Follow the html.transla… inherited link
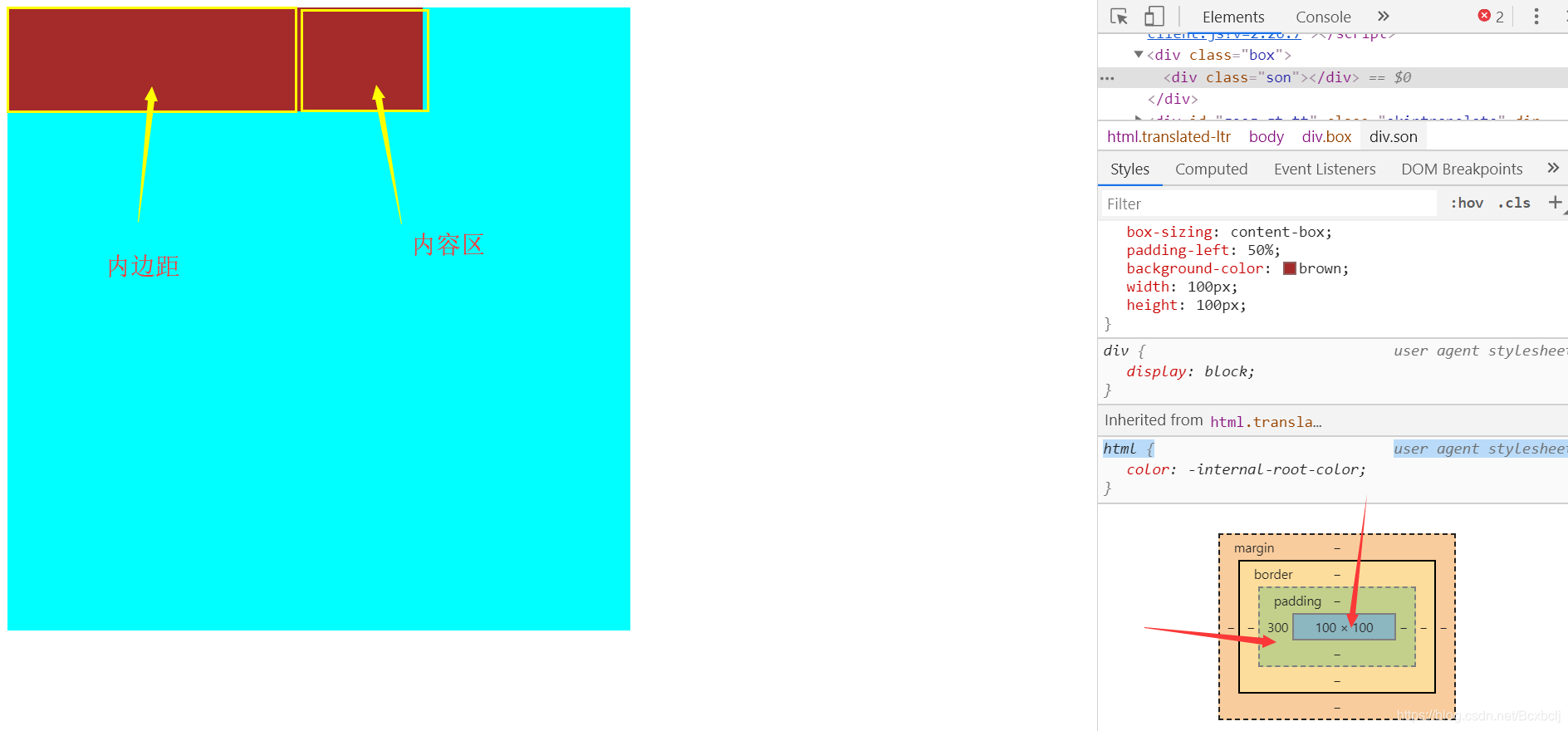The width and height of the screenshot is (1568, 731). [1266, 422]
